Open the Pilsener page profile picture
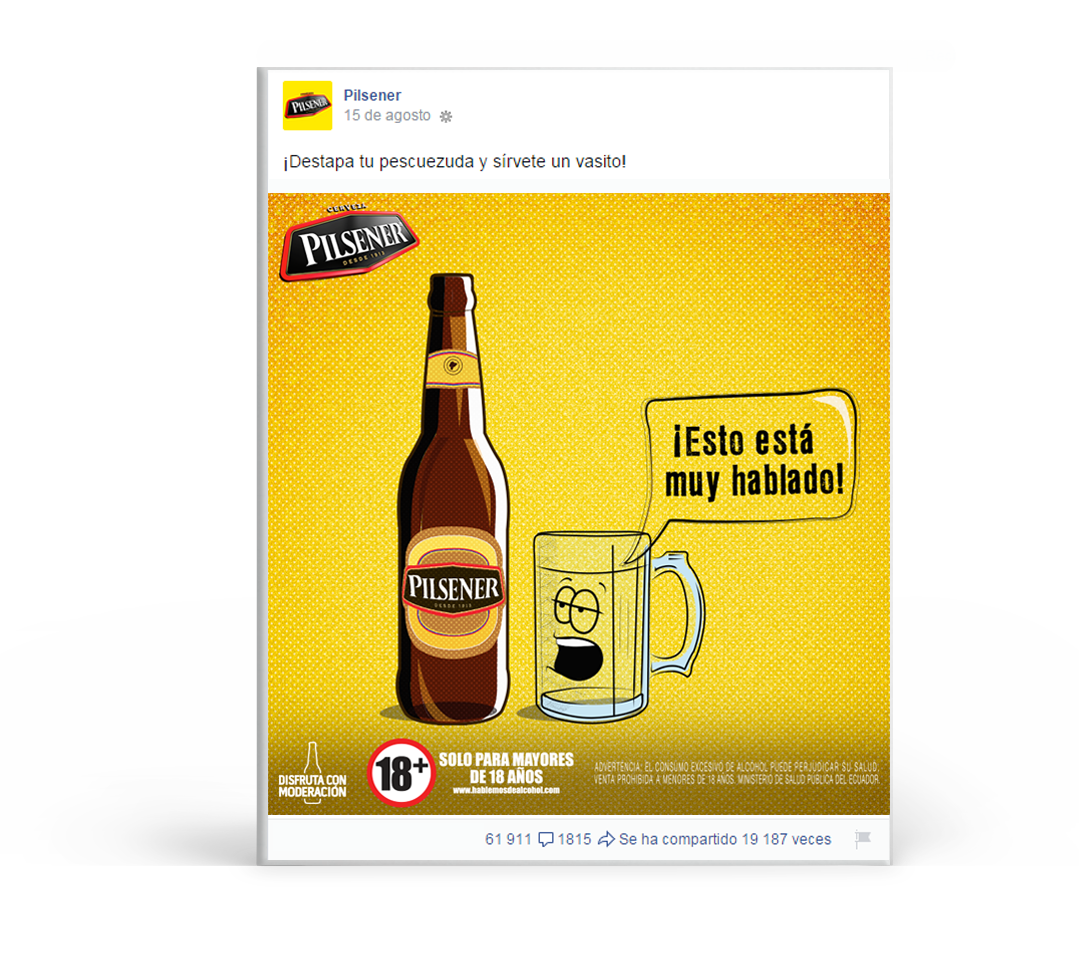Viewport: 1079px width, 960px height. point(307,105)
